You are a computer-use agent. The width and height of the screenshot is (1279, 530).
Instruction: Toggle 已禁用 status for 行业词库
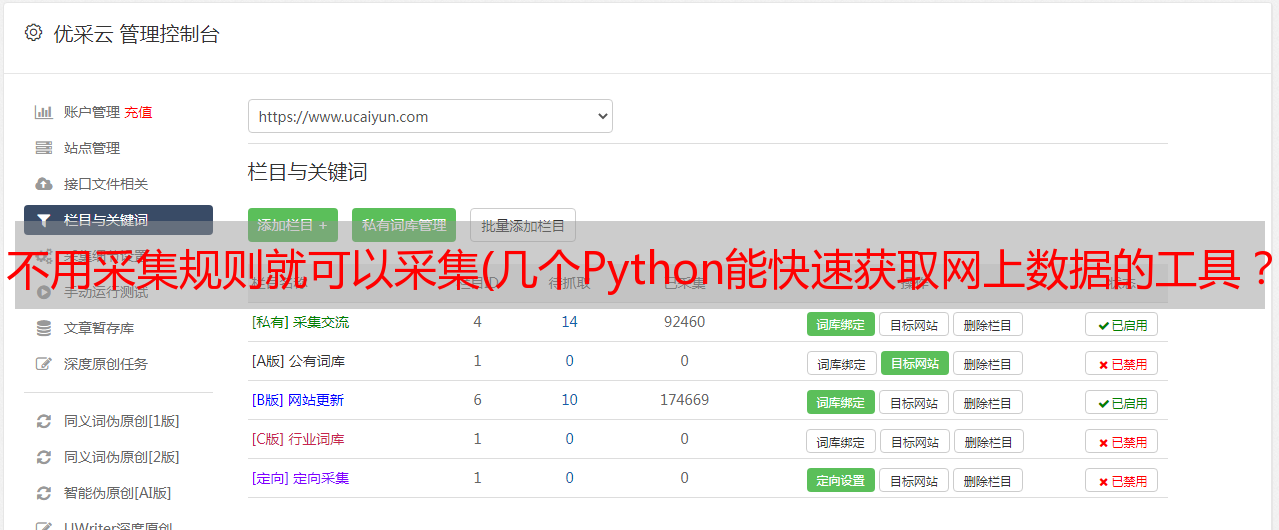click(1122, 441)
